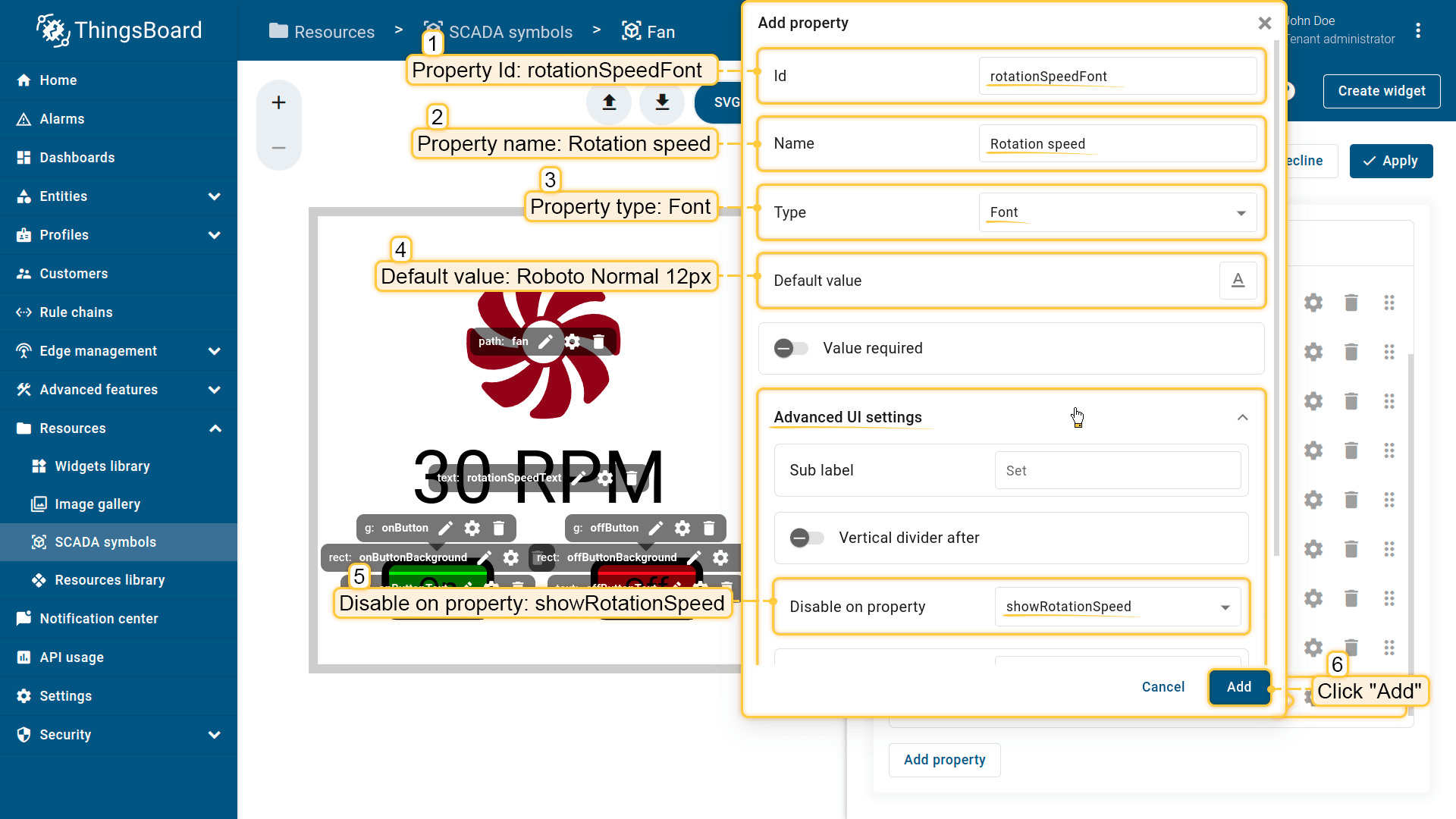
Task: Open Widgets library in sidebar
Action: [x=102, y=466]
